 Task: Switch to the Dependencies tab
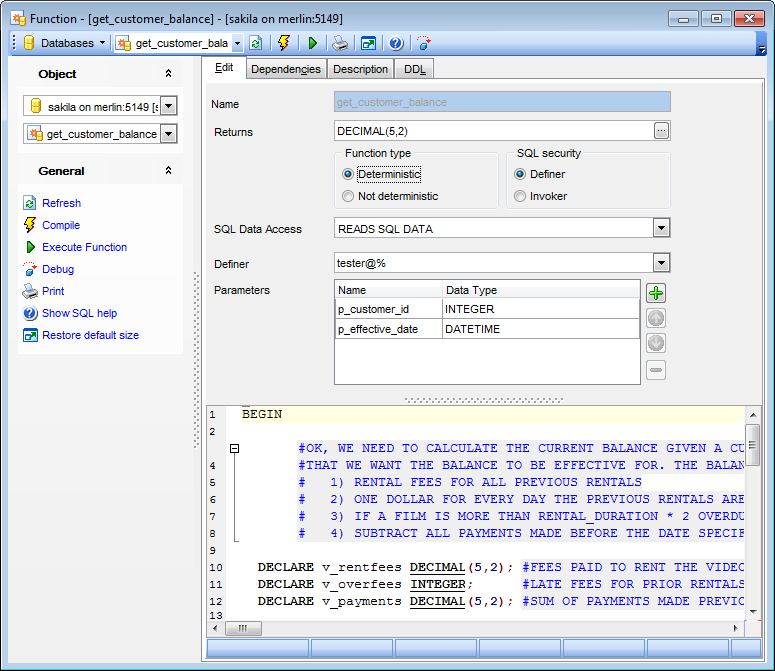(286, 69)
